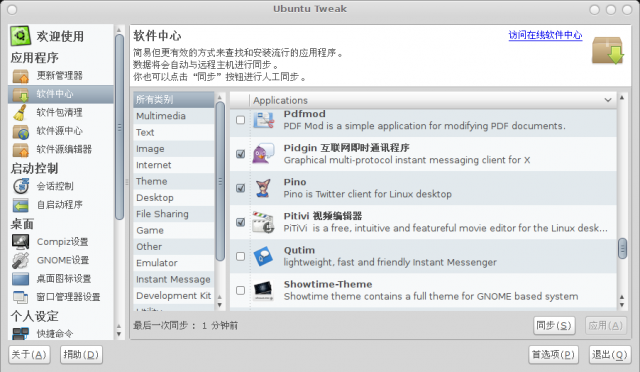The height and width of the screenshot is (372, 640).
Task: Open 自启动程序 autostart icon
Action: coord(20,205)
